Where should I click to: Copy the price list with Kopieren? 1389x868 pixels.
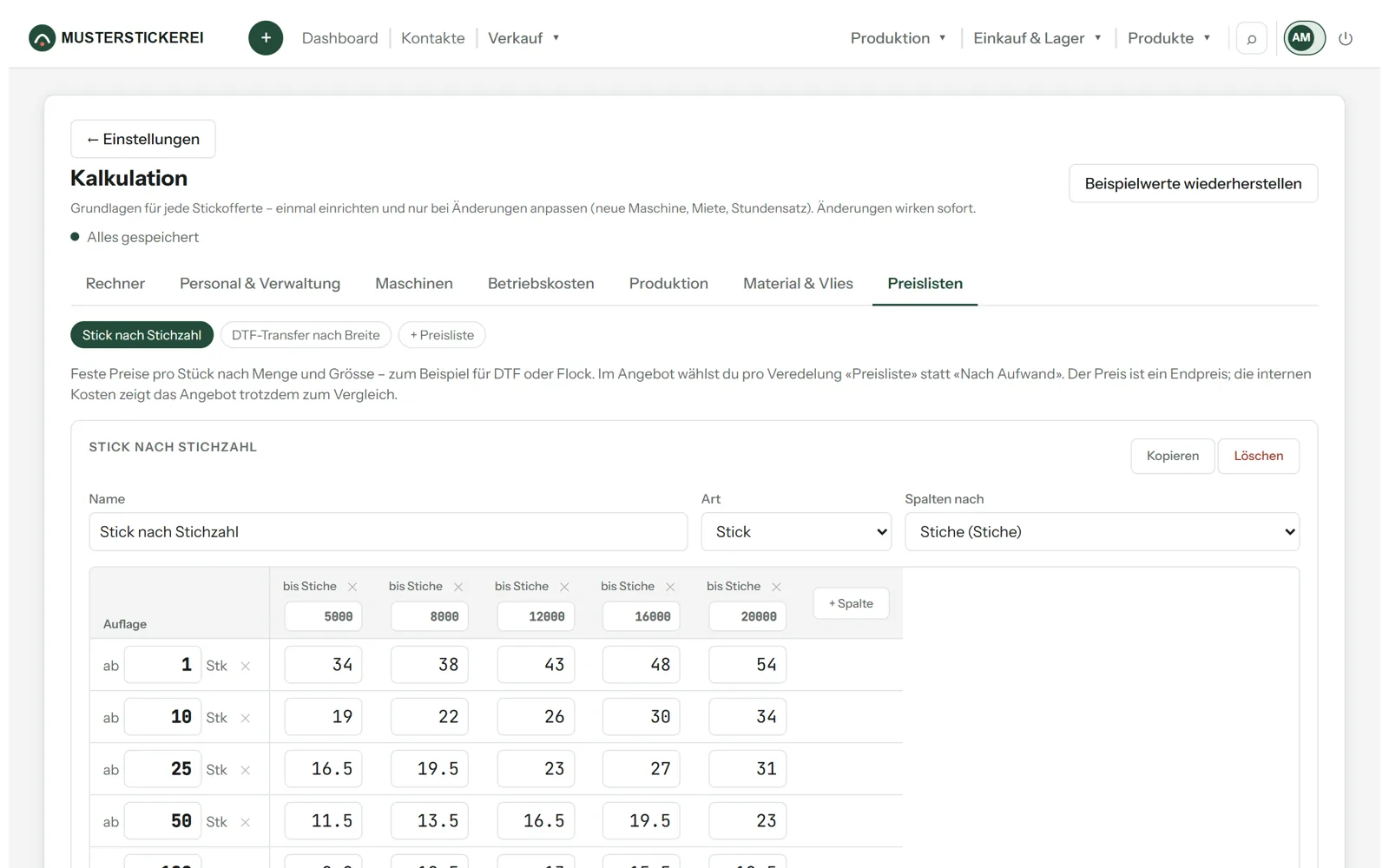click(x=1172, y=456)
